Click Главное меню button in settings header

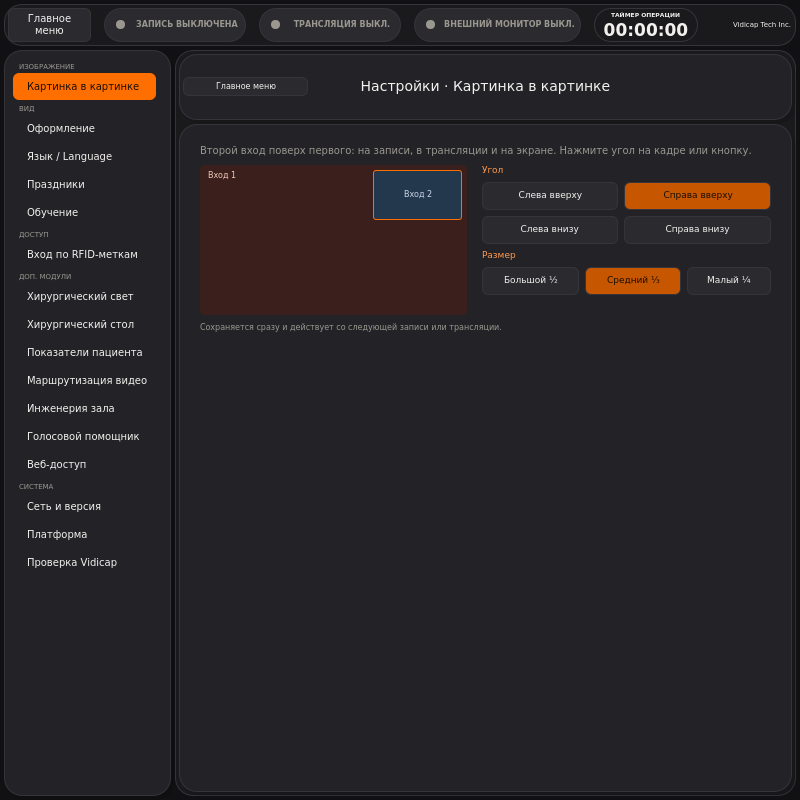tap(245, 86)
